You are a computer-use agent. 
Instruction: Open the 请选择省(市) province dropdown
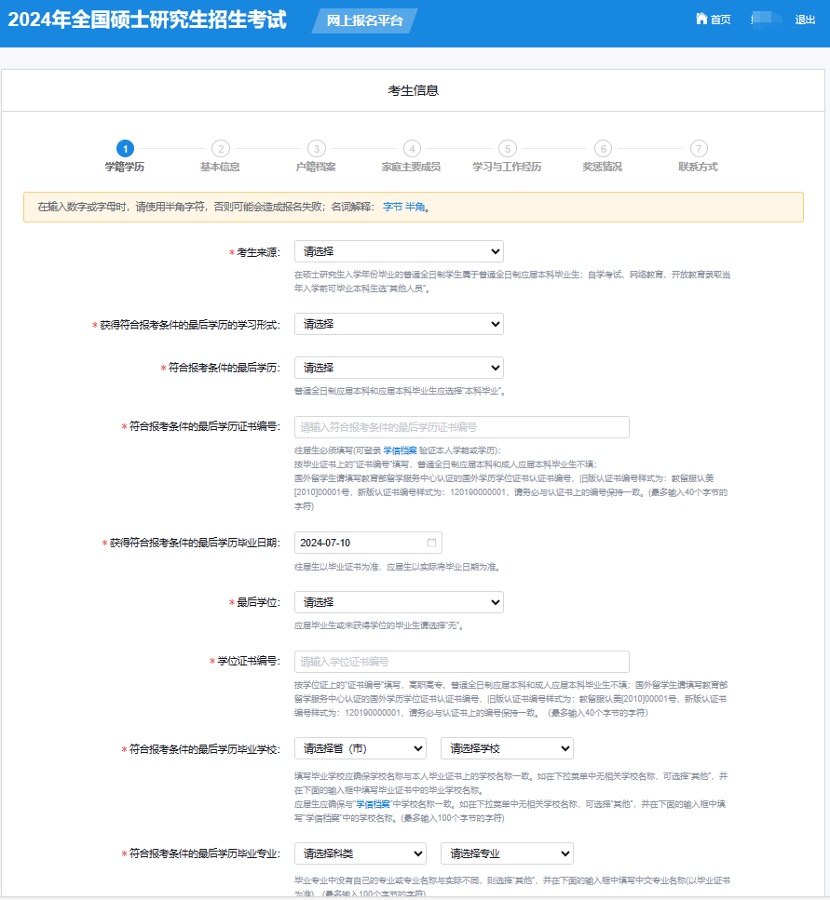coord(360,748)
